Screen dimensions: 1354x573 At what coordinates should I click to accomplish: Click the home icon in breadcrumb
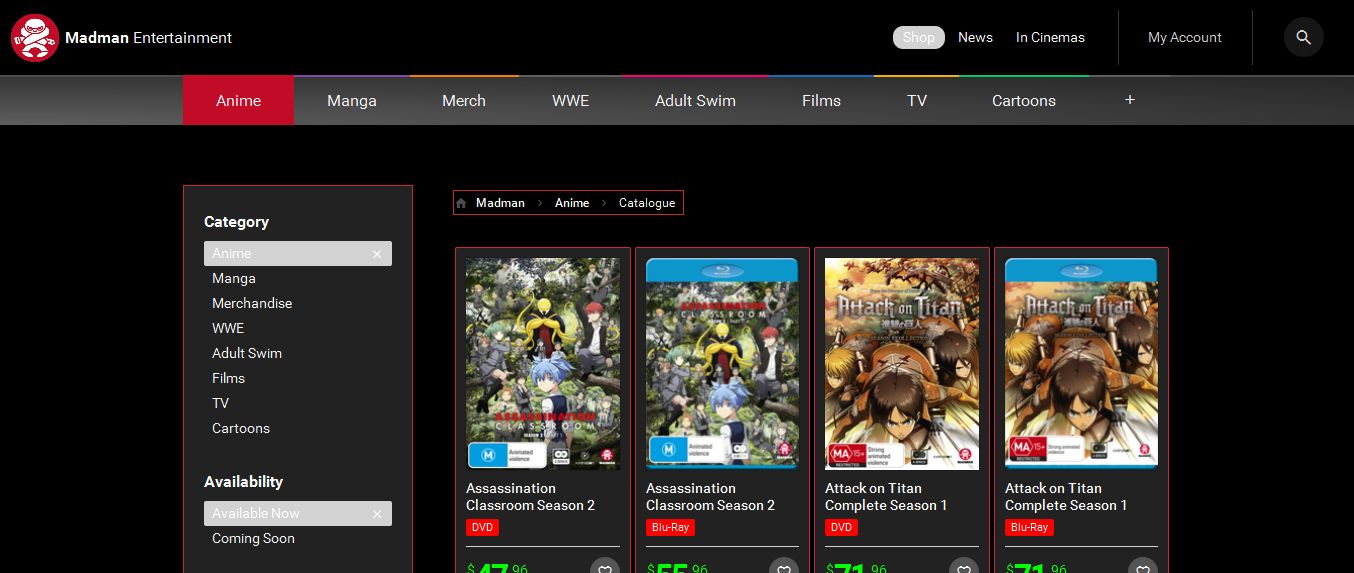(461, 203)
